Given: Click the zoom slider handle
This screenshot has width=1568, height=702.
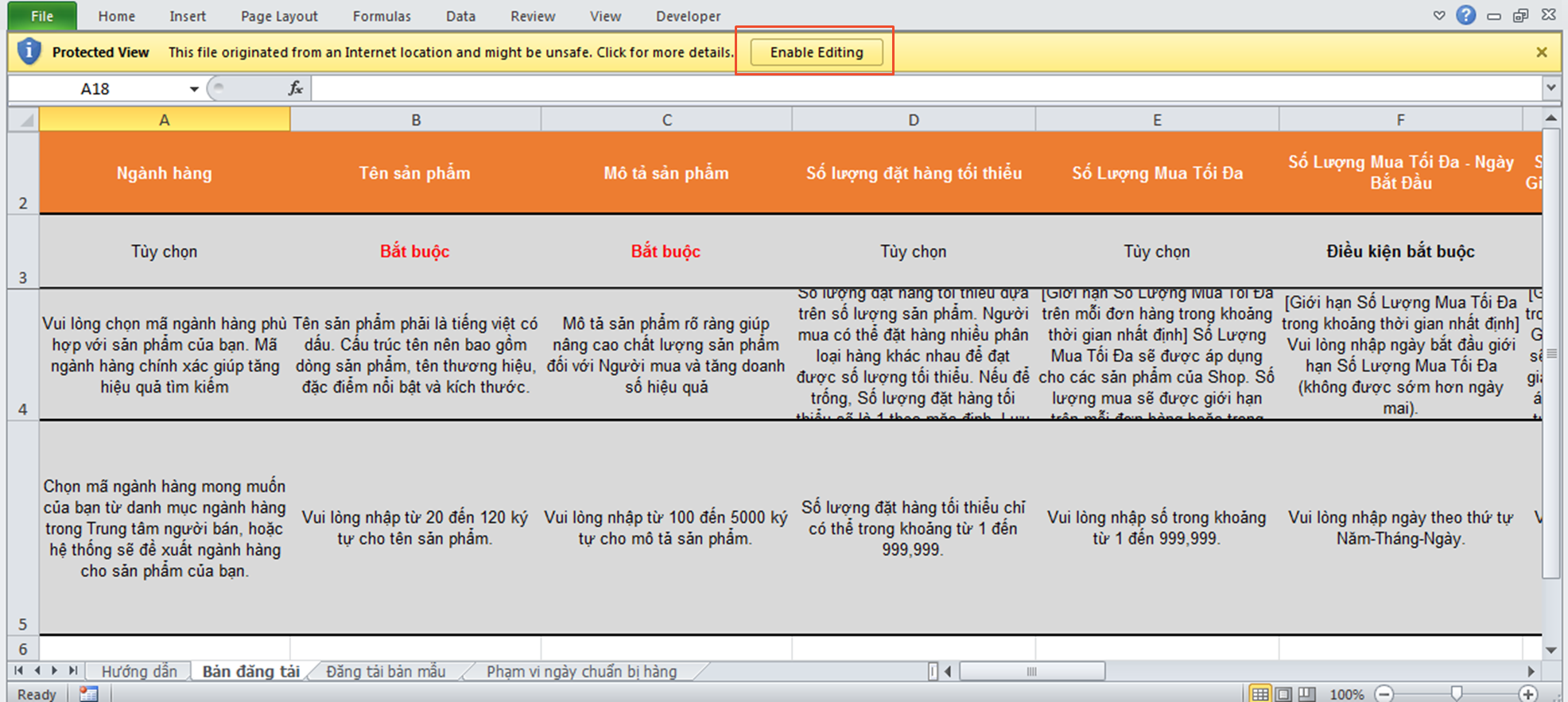Looking at the screenshot, I should click(1456, 693).
